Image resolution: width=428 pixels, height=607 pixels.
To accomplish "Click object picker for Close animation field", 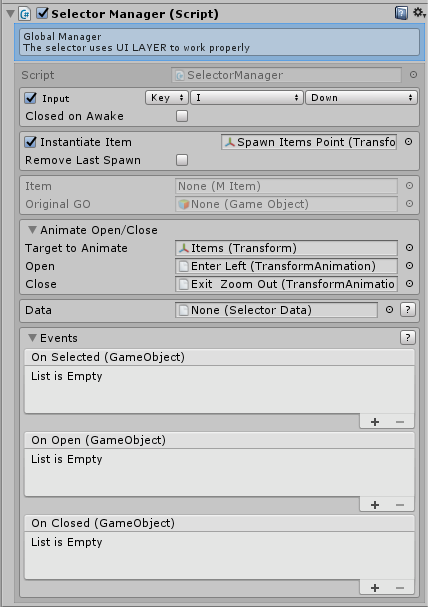I will 409,284.
